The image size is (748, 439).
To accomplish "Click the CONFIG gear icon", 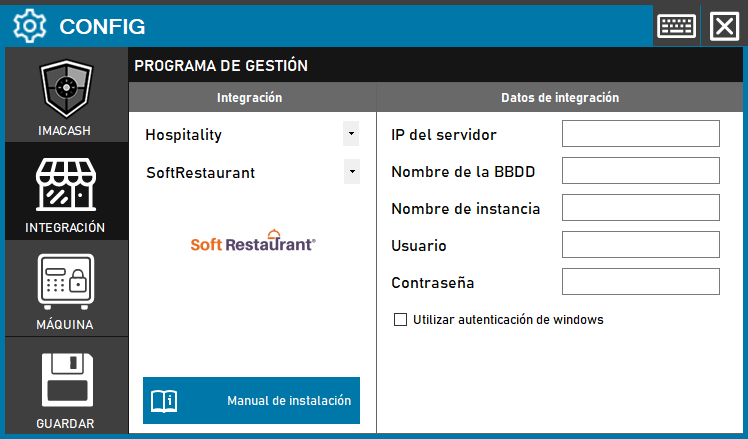I will (x=31, y=25).
